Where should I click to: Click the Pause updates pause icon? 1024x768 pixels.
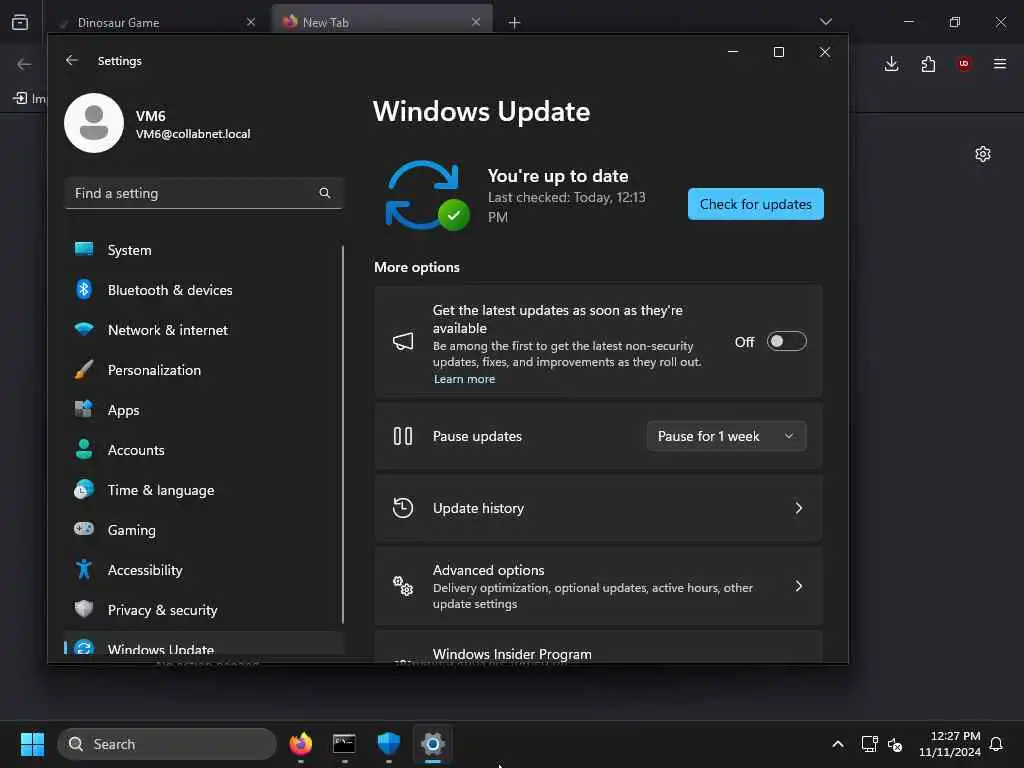pyautogui.click(x=403, y=436)
